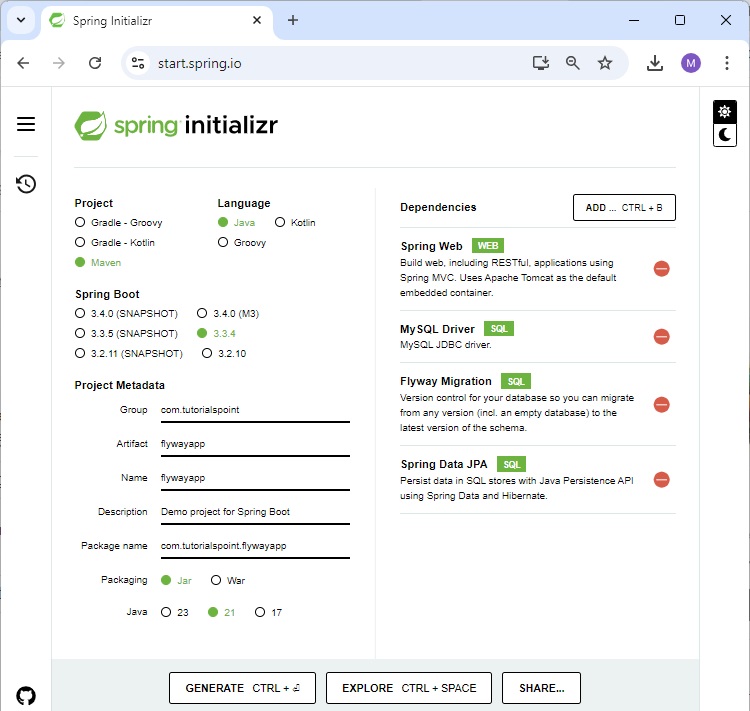This screenshot has width=750, height=711.
Task: Select Java version 23
Action: point(175,612)
